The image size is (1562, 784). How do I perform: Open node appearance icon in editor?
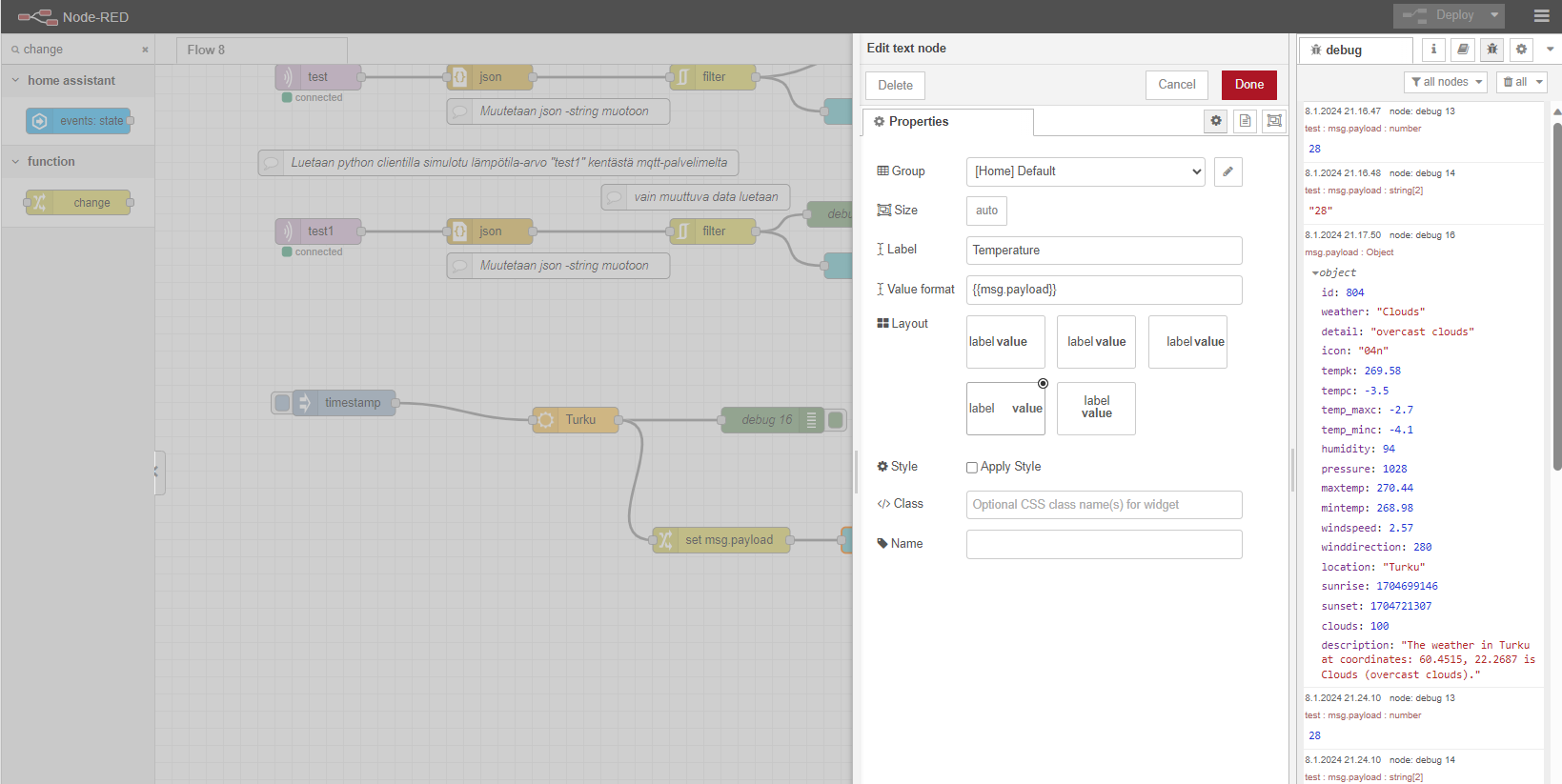pyautogui.click(x=1274, y=121)
